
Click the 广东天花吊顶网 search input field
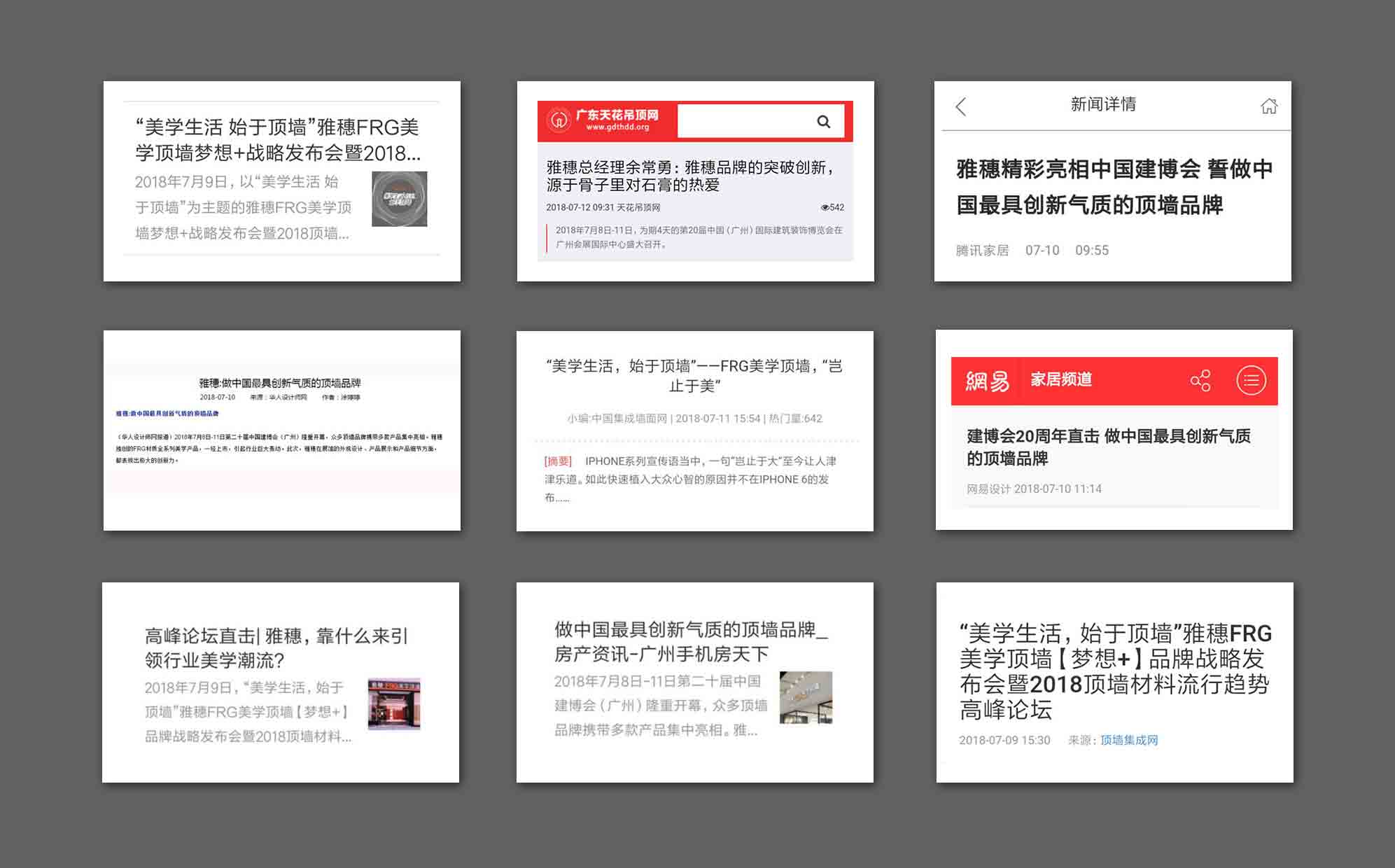click(x=742, y=122)
